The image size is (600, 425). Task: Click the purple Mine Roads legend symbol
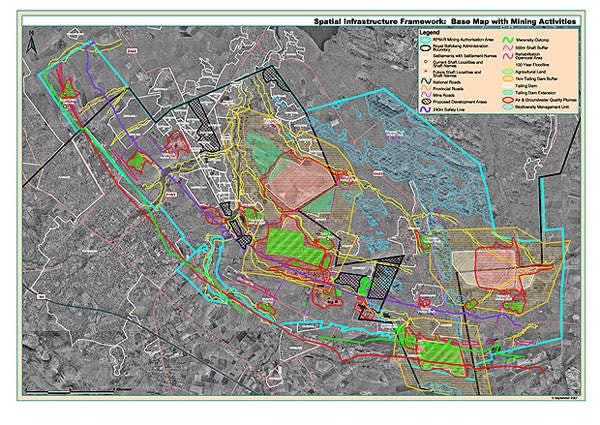point(426,94)
